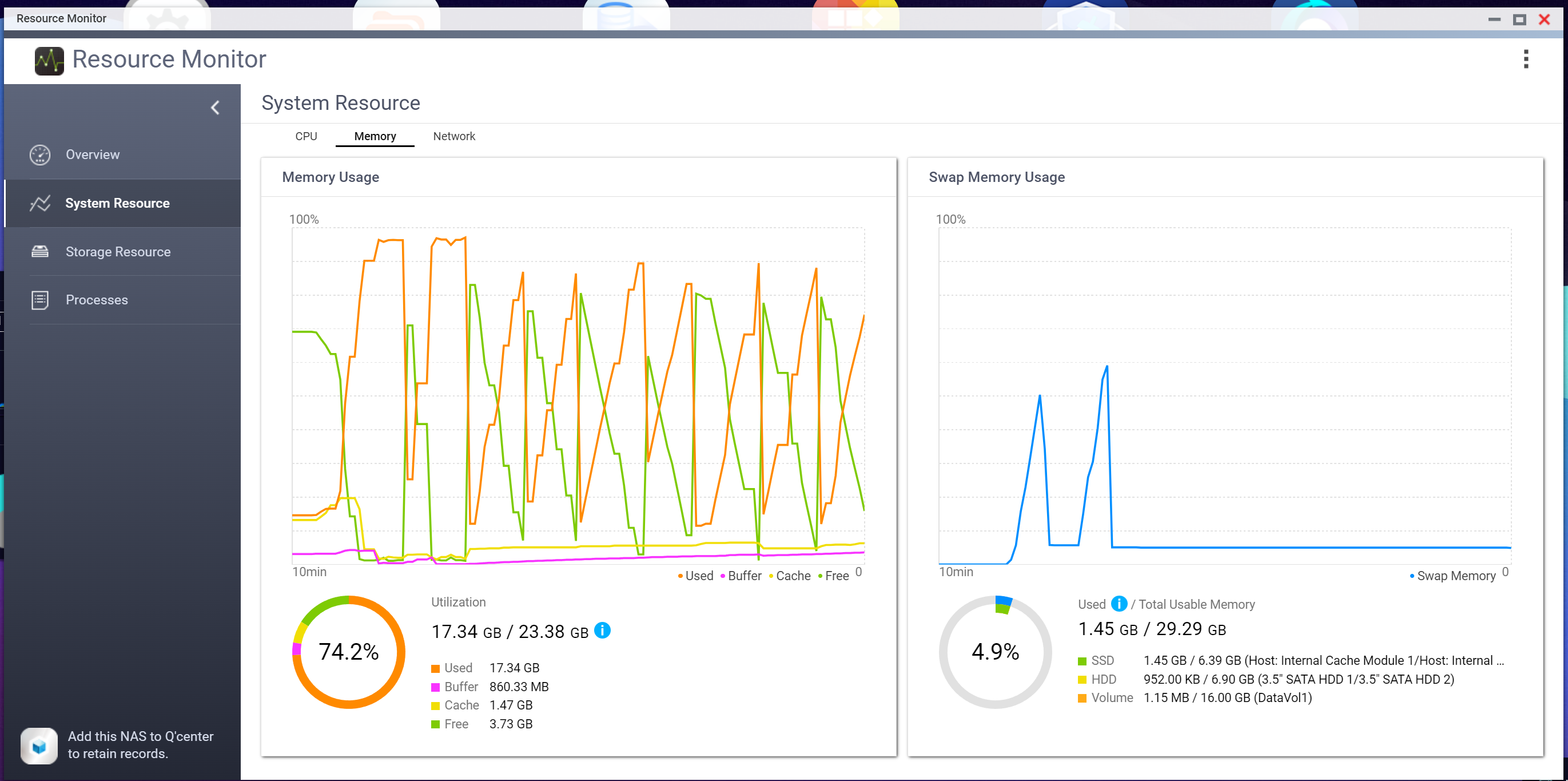Toggle the Free series in memory legend
This screenshot has height=781, width=1568.
pyautogui.click(x=835, y=576)
